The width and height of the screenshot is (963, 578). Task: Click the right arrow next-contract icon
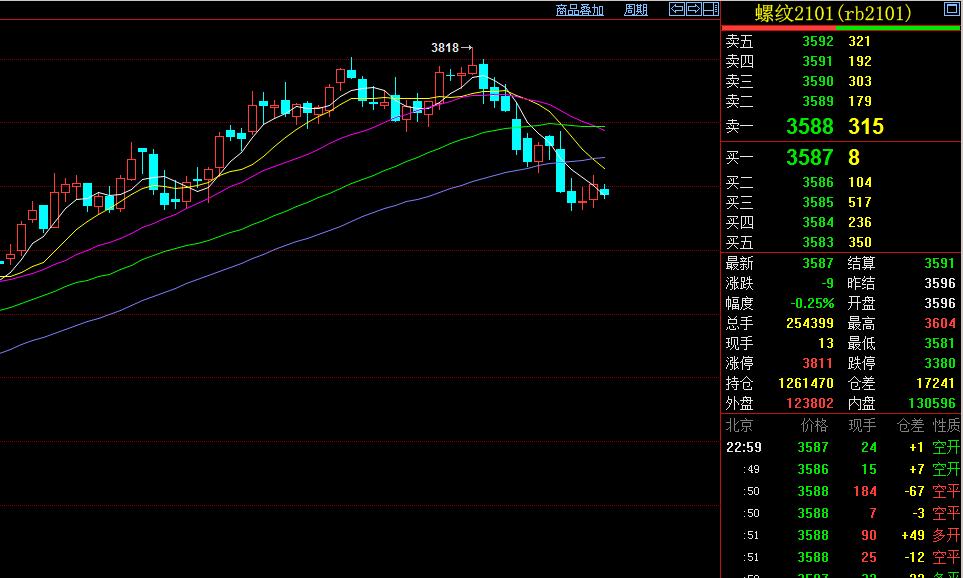693,9
